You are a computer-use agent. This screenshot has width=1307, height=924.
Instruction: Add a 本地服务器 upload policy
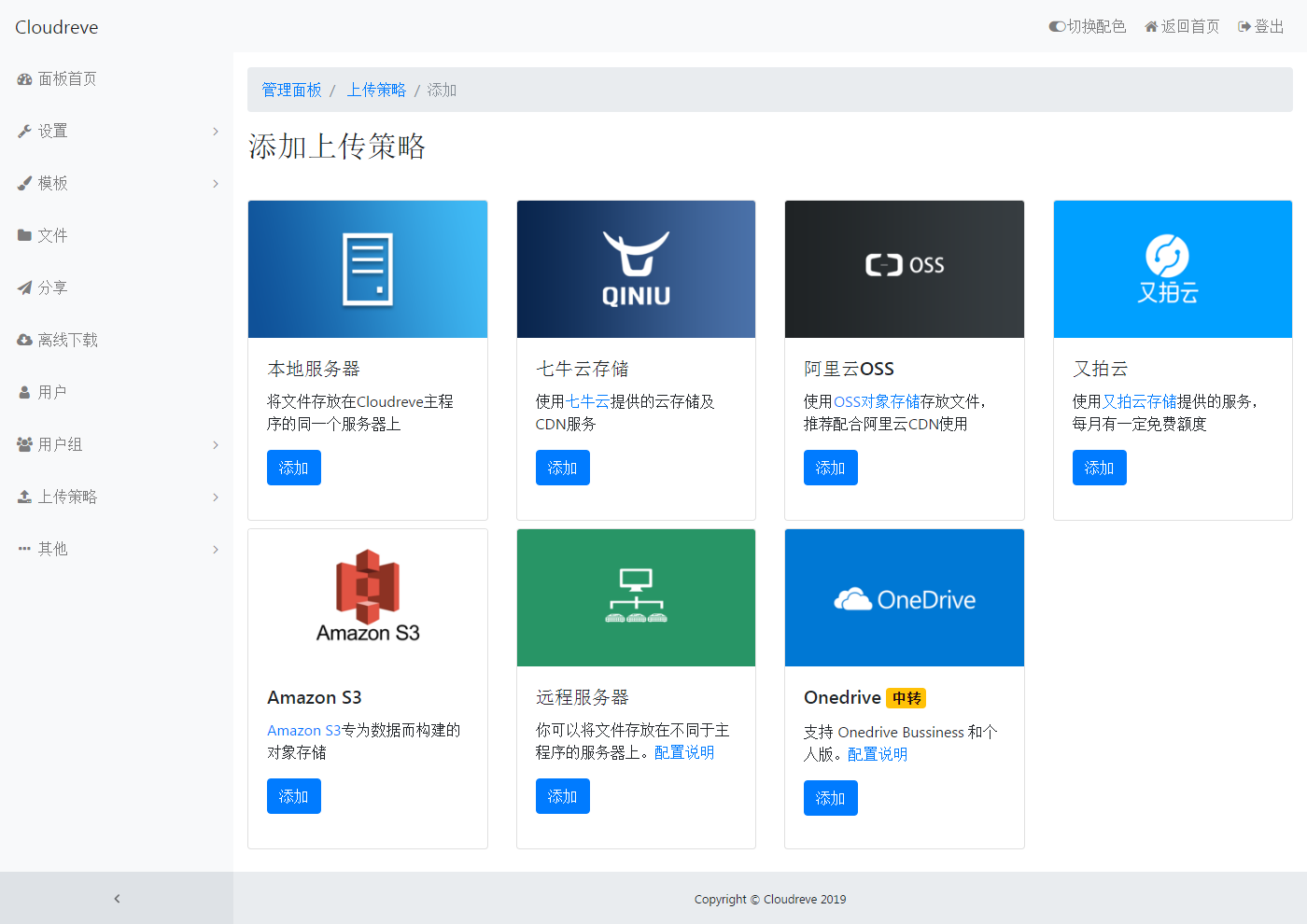(x=294, y=468)
